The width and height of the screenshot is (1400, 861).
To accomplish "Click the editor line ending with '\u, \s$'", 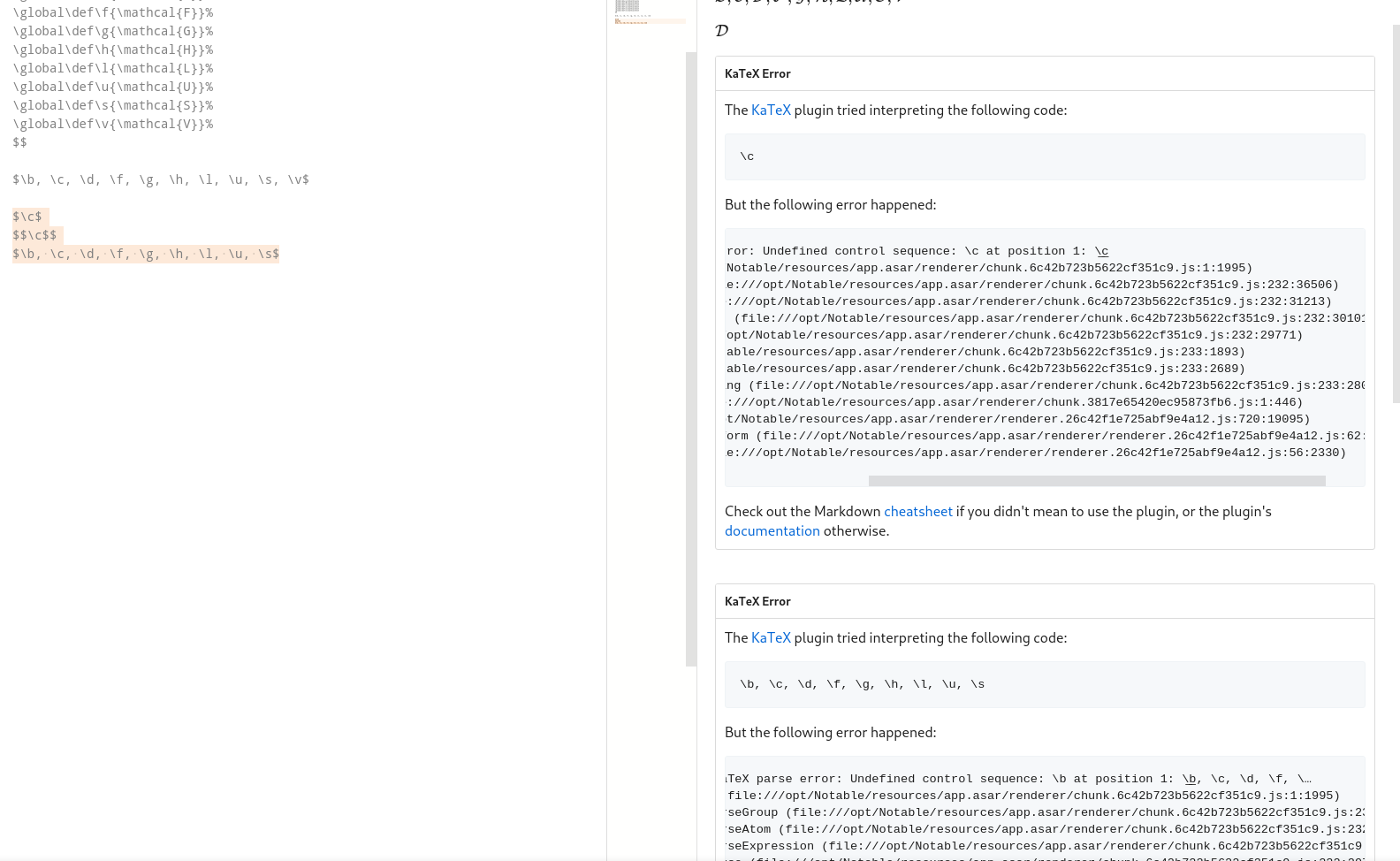I will tap(146, 254).
